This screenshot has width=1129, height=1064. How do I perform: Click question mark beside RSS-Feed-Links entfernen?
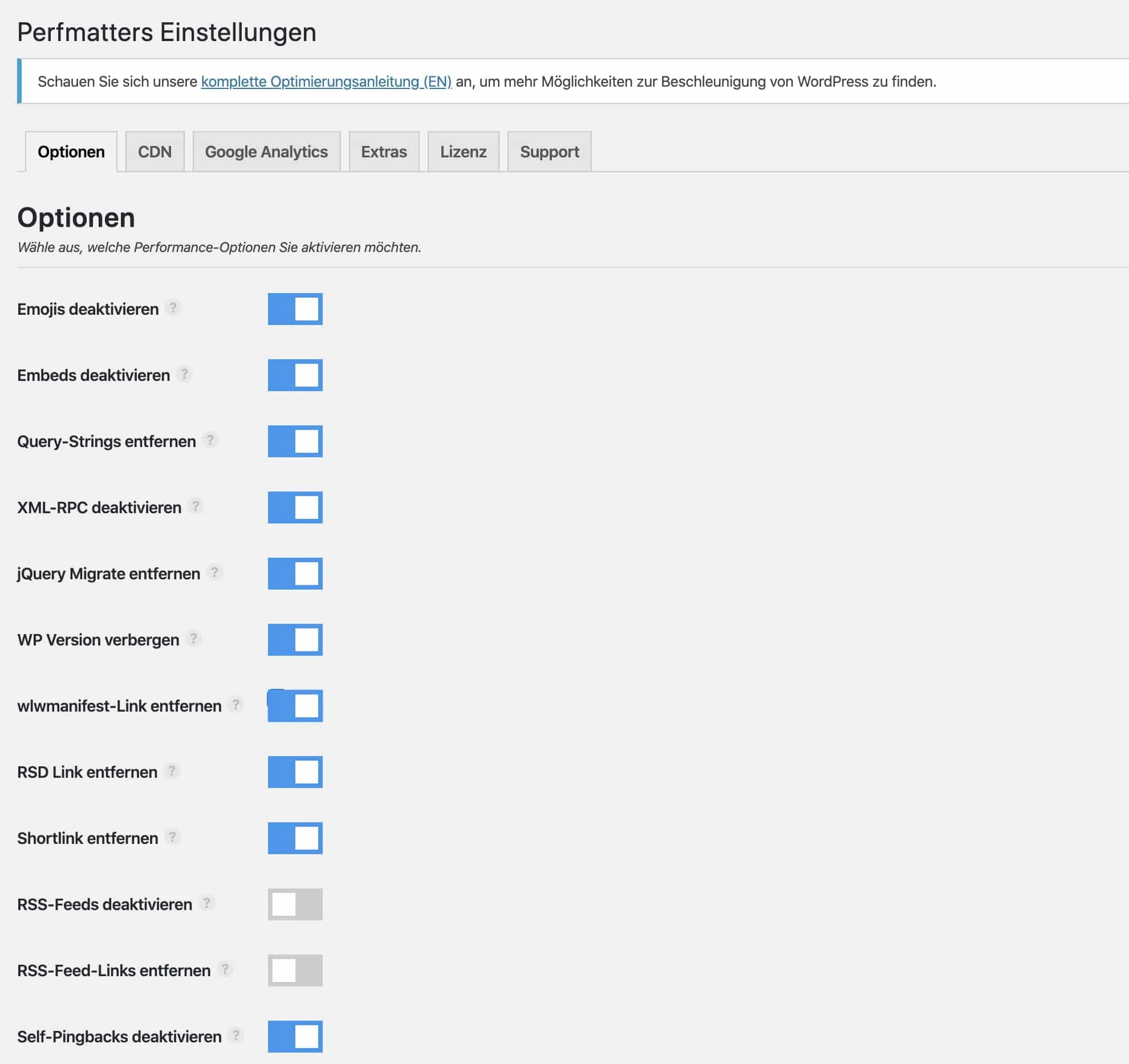click(x=225, y=969)
